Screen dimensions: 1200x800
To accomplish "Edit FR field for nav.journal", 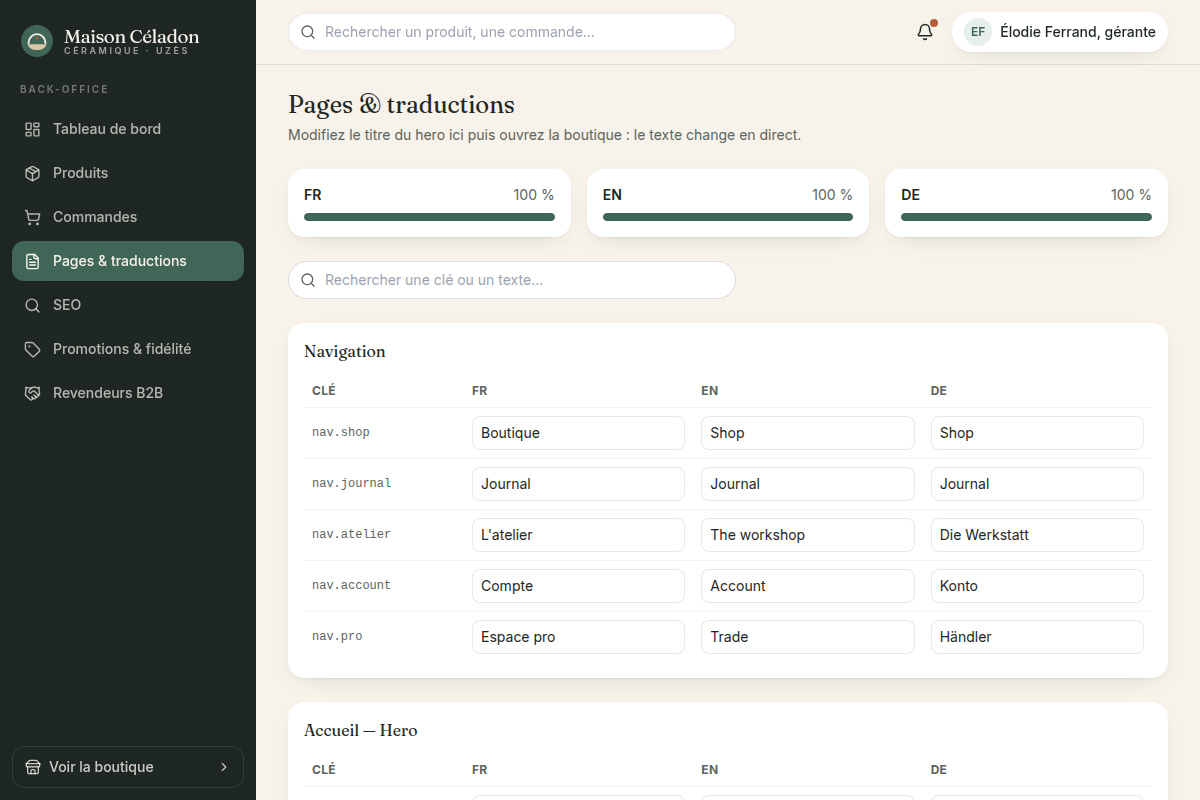I will tap(578, 484).
